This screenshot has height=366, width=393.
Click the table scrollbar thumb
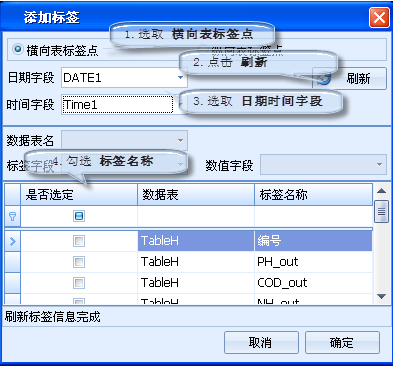coord(381,211)
